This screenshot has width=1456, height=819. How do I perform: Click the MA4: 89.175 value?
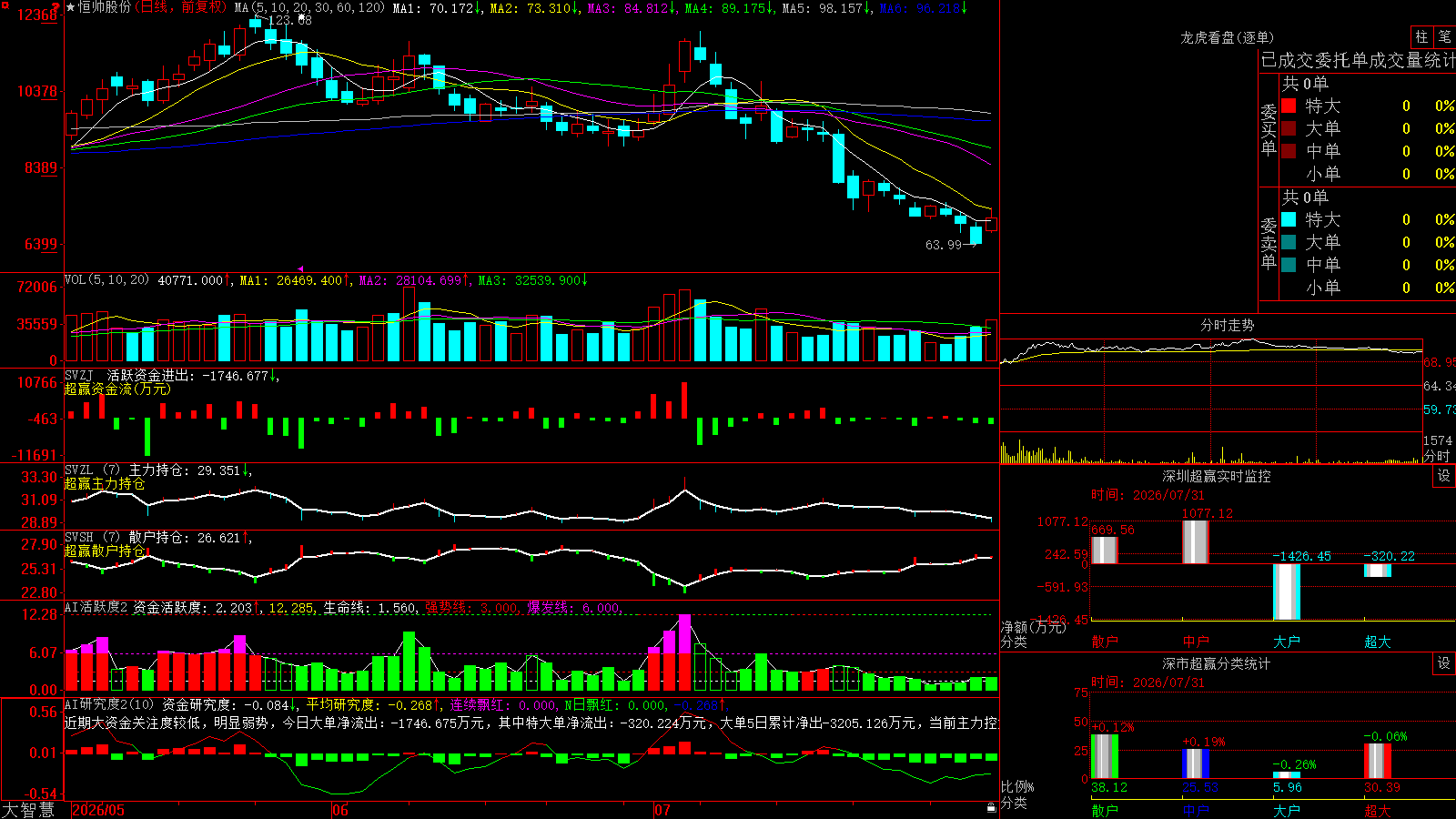[729, 8]
